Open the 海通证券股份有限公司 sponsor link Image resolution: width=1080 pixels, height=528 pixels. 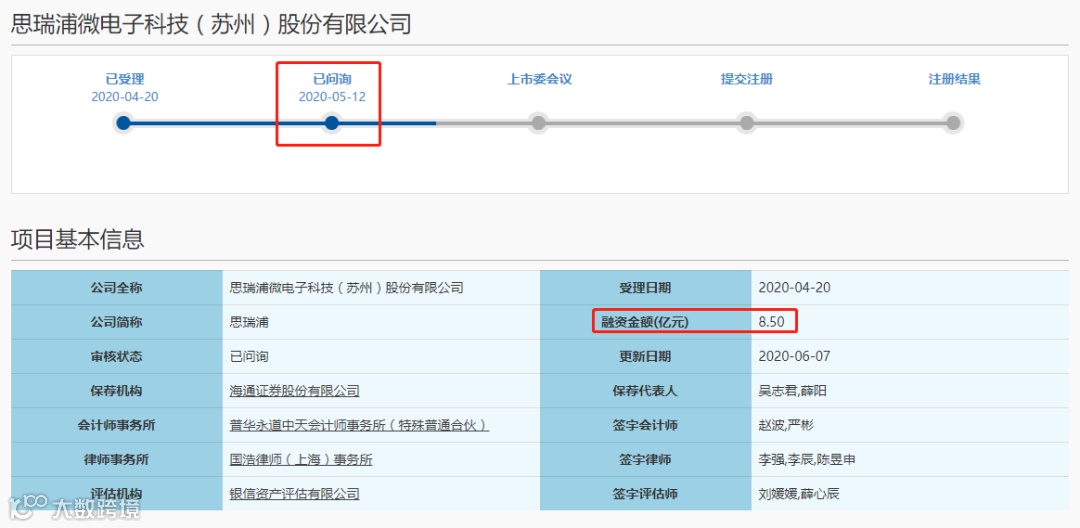coord(294,391)
